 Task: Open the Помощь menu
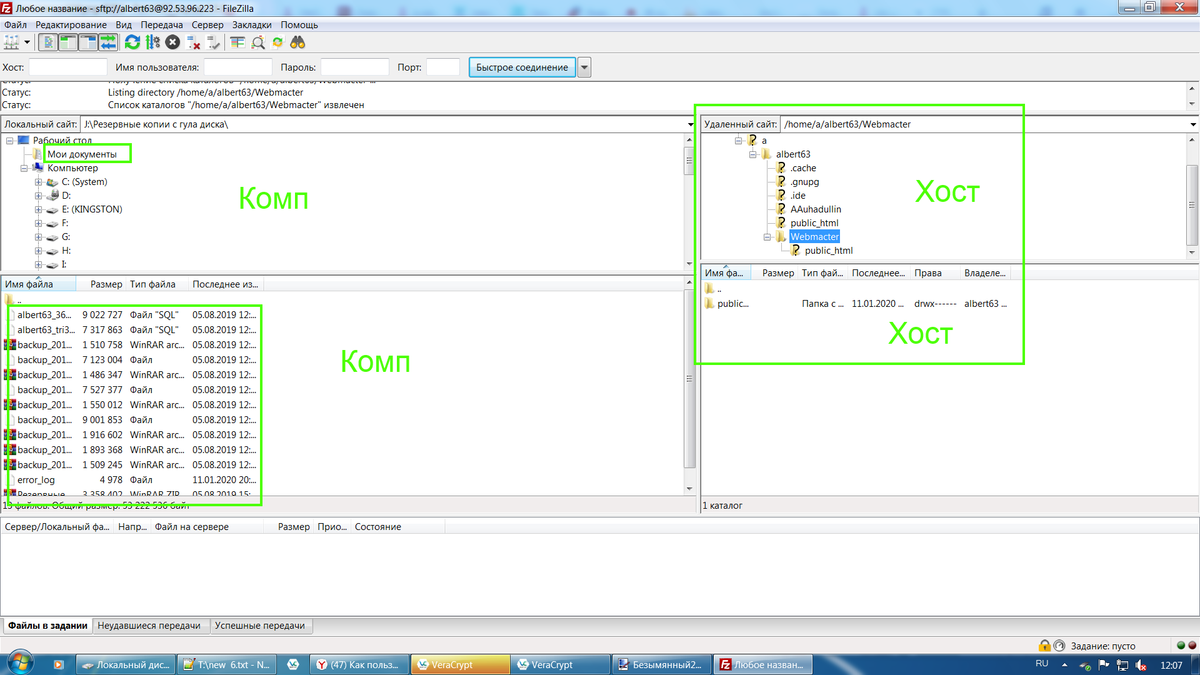(x=299, y=23)
